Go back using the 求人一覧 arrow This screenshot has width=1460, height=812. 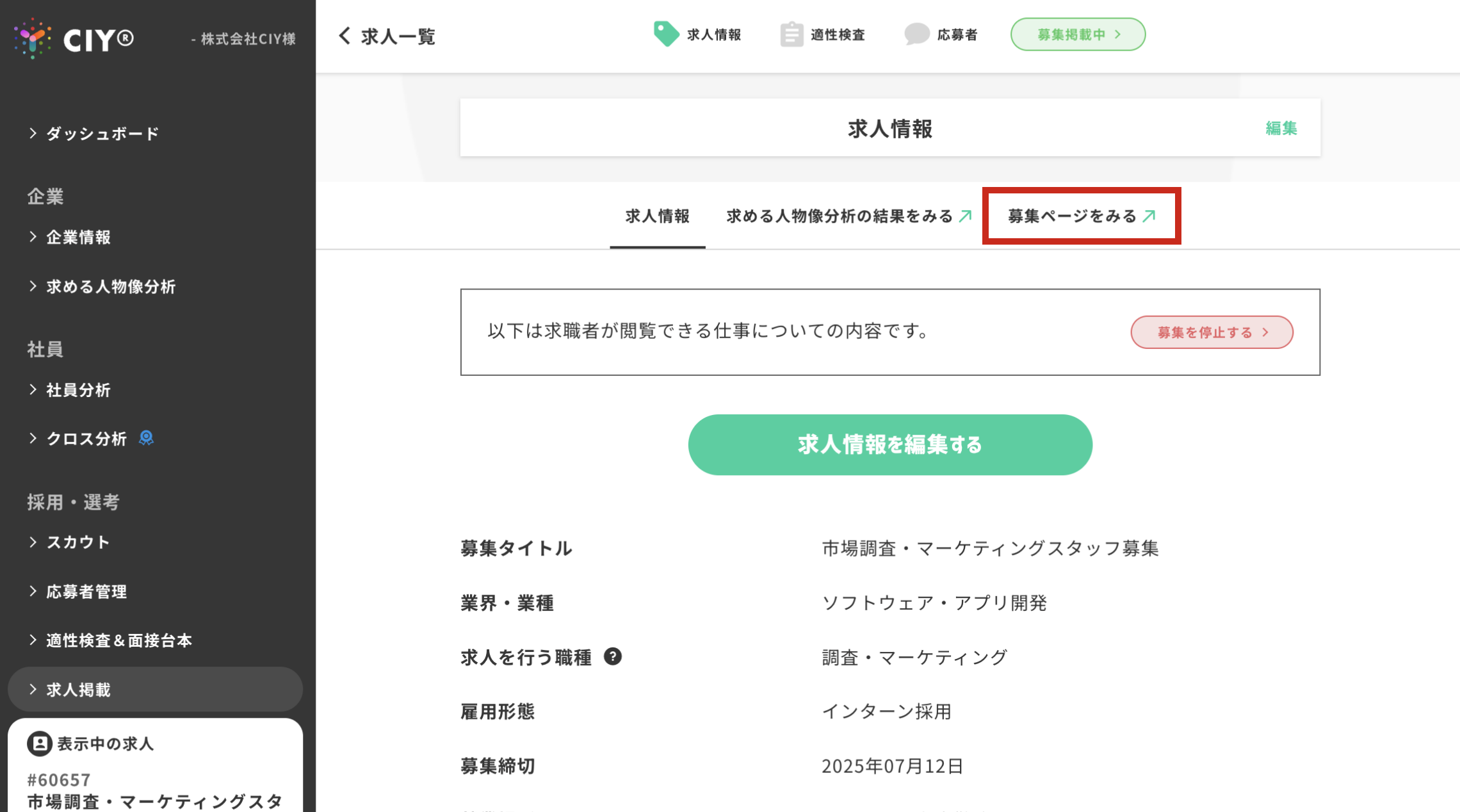pos(345,36)
